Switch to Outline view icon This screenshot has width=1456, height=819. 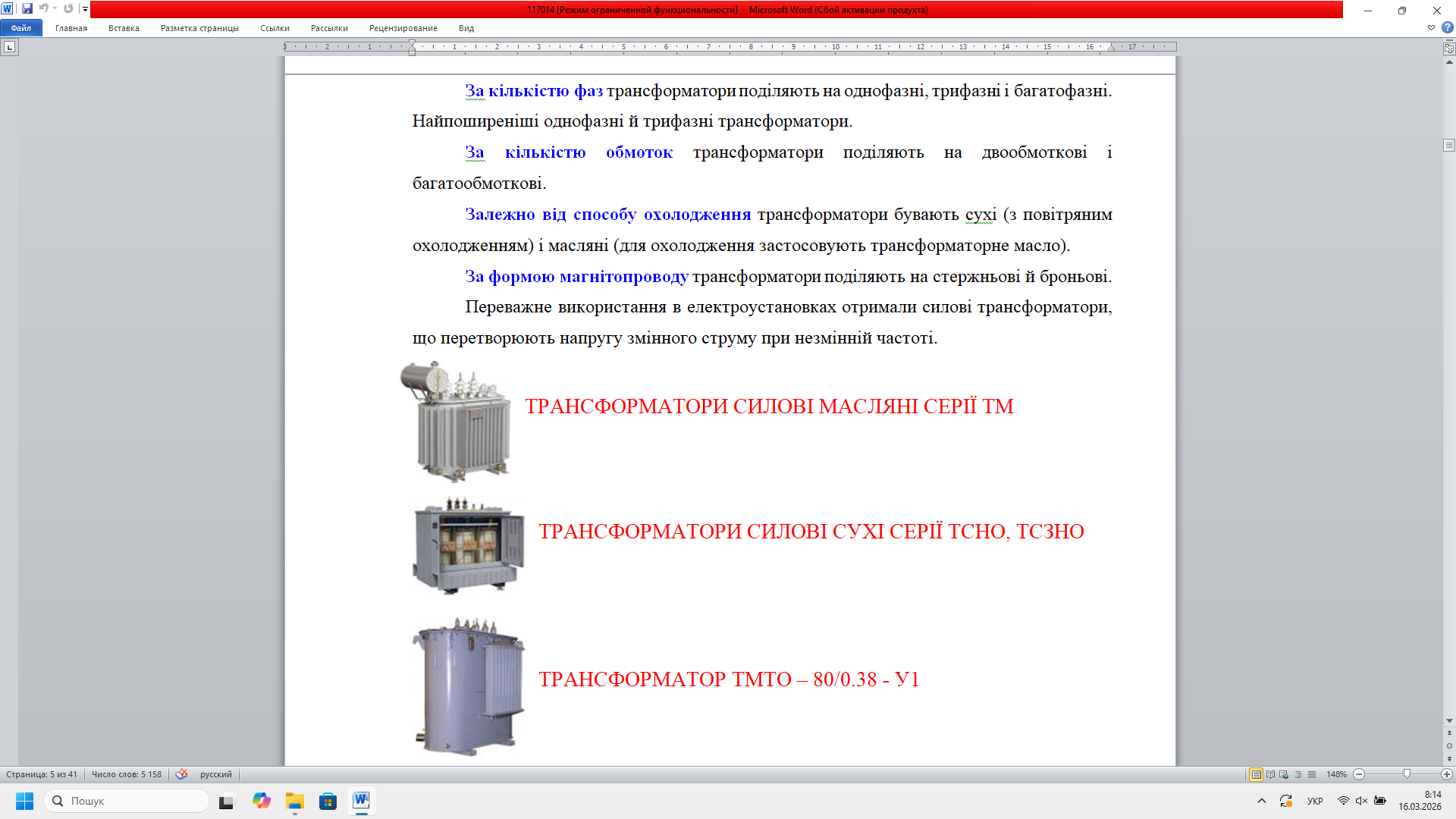click(1298, 774)
